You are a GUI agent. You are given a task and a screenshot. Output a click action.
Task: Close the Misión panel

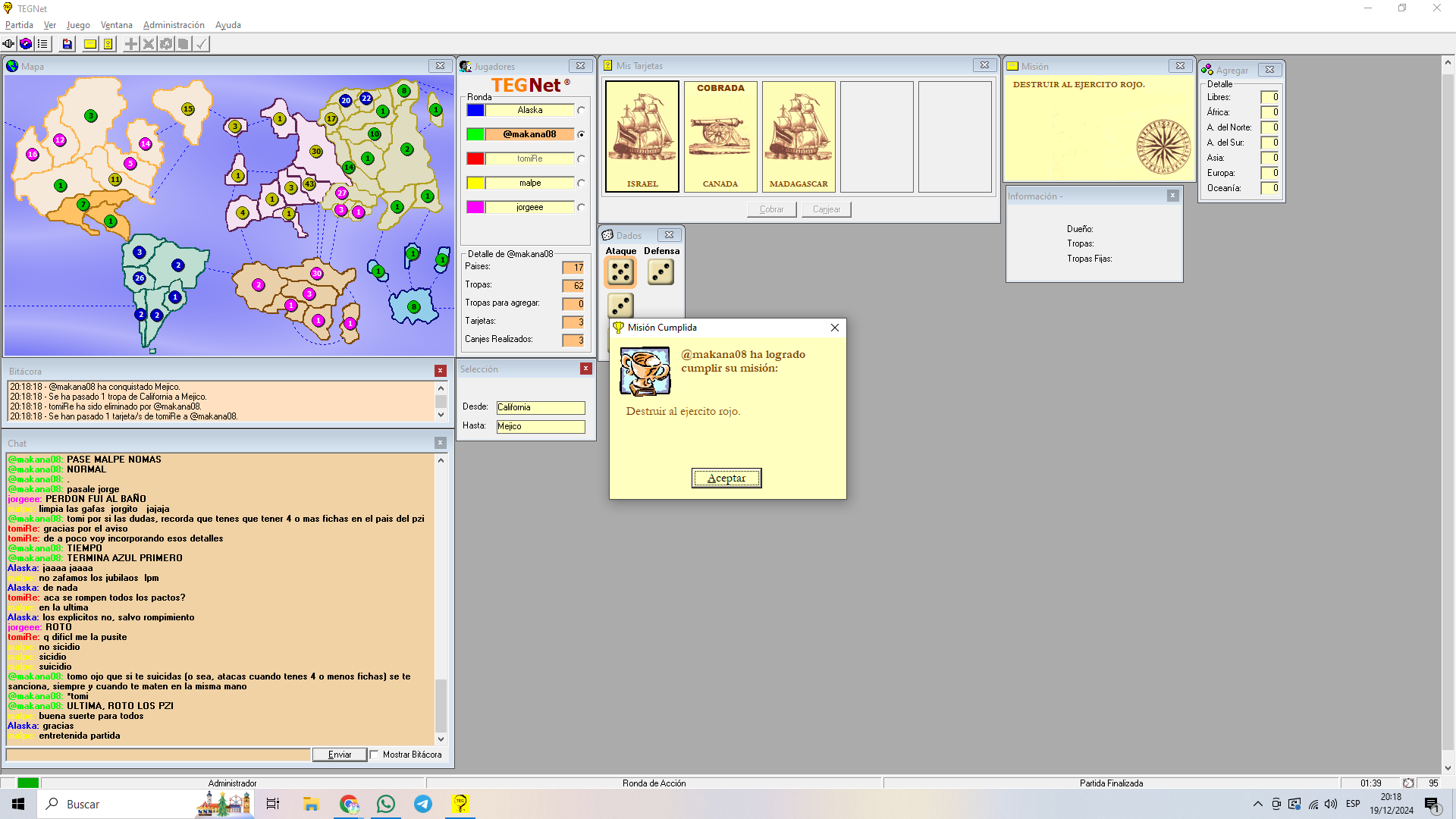(1180, 66)
